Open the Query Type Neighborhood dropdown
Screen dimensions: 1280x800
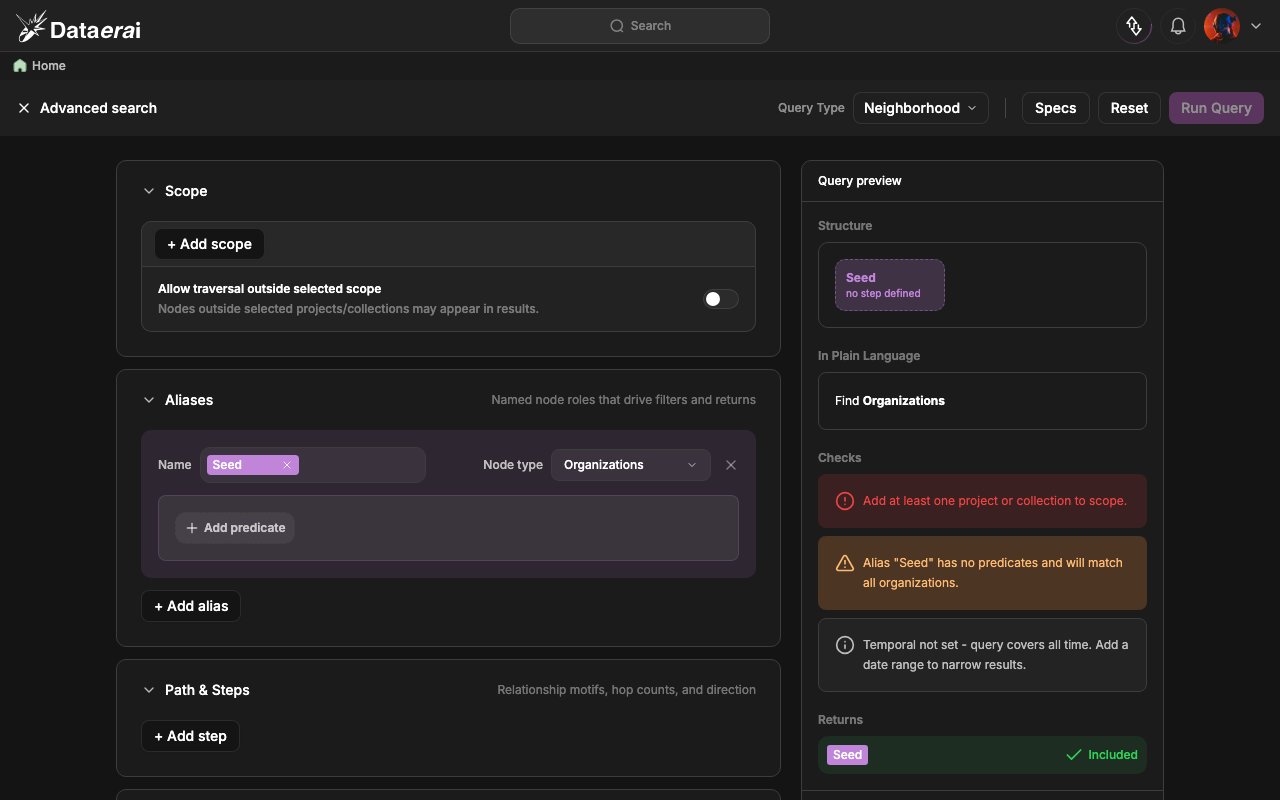point(921,108)
